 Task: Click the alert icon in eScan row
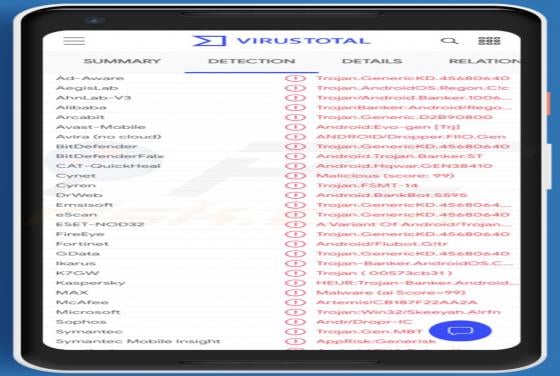coord(295,215)
